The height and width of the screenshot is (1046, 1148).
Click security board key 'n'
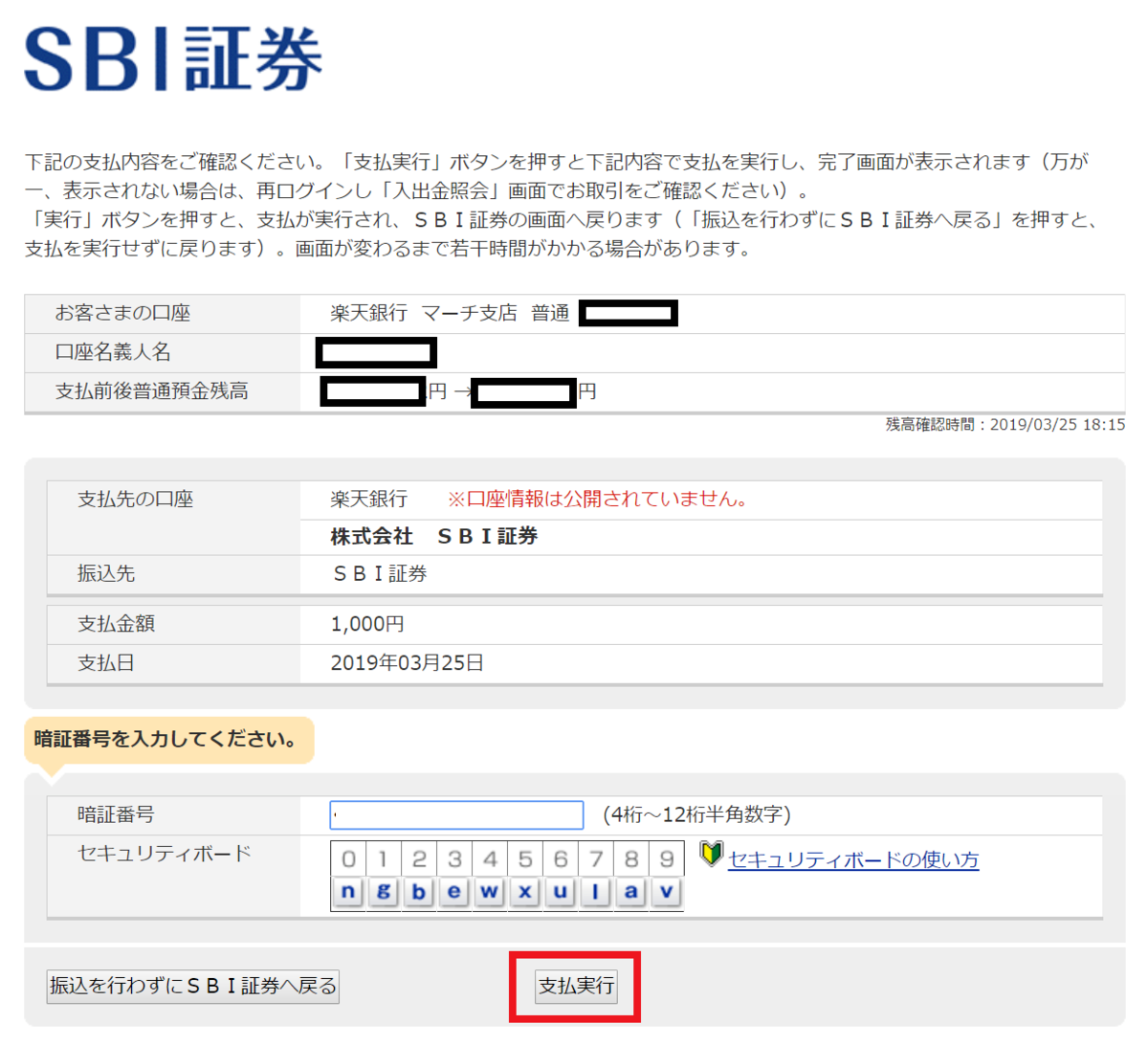(x=348, y=892)
